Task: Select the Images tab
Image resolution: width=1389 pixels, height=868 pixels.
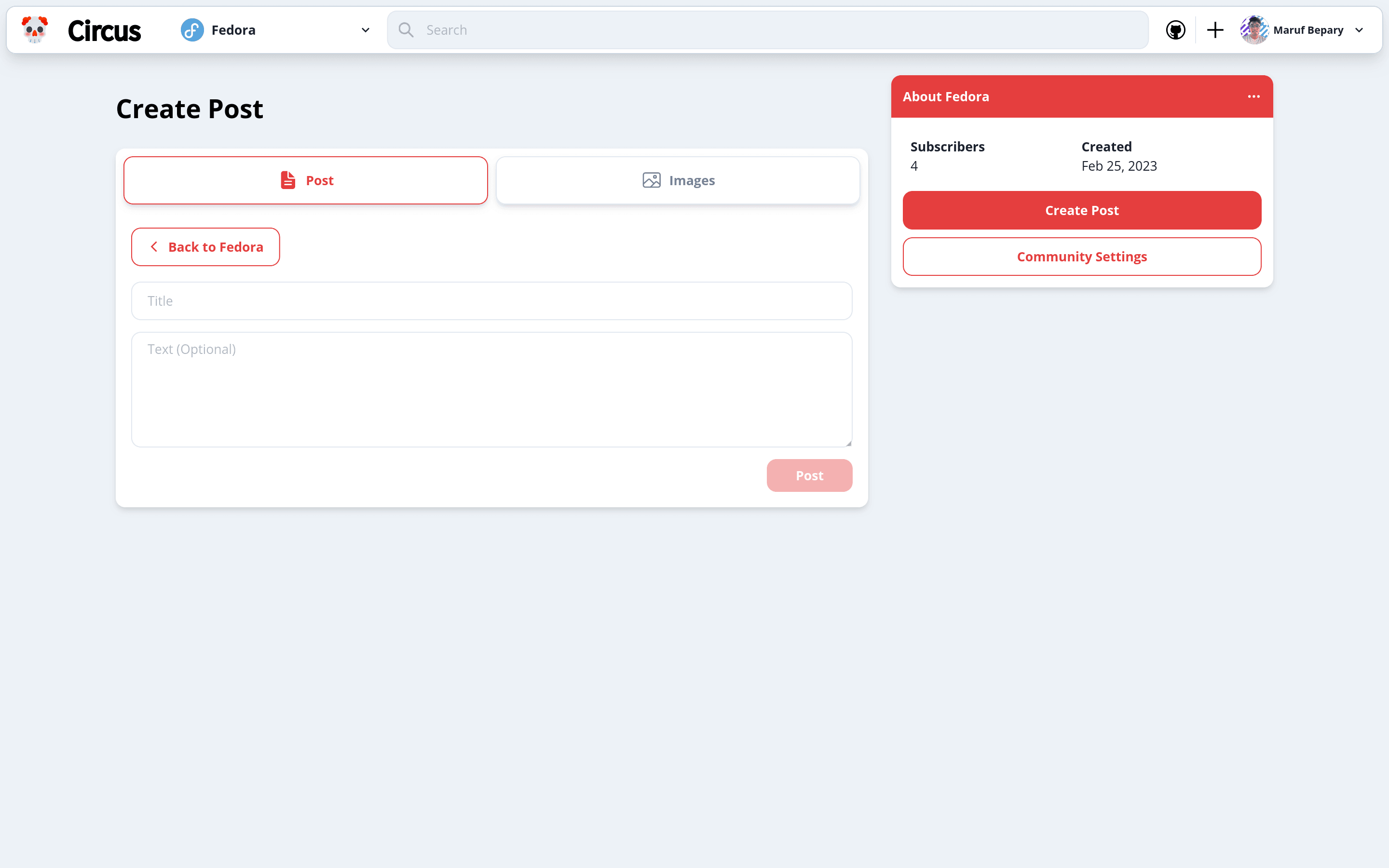Action: tap(678, 180)
